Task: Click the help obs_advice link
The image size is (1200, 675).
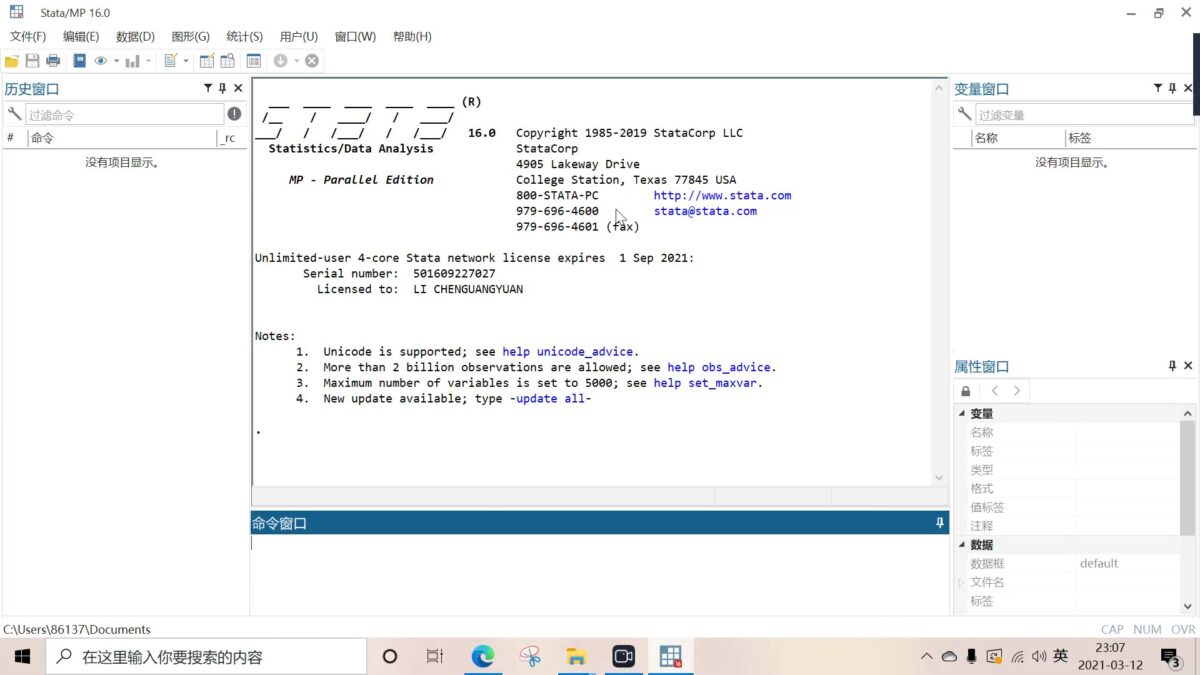Action: 719,367
